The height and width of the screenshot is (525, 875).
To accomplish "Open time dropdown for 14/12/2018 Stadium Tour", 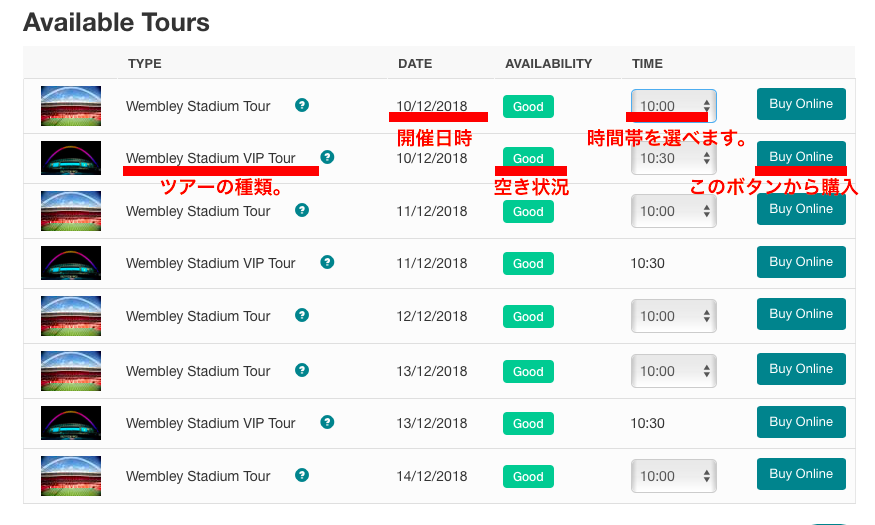I will coord(673,476).
